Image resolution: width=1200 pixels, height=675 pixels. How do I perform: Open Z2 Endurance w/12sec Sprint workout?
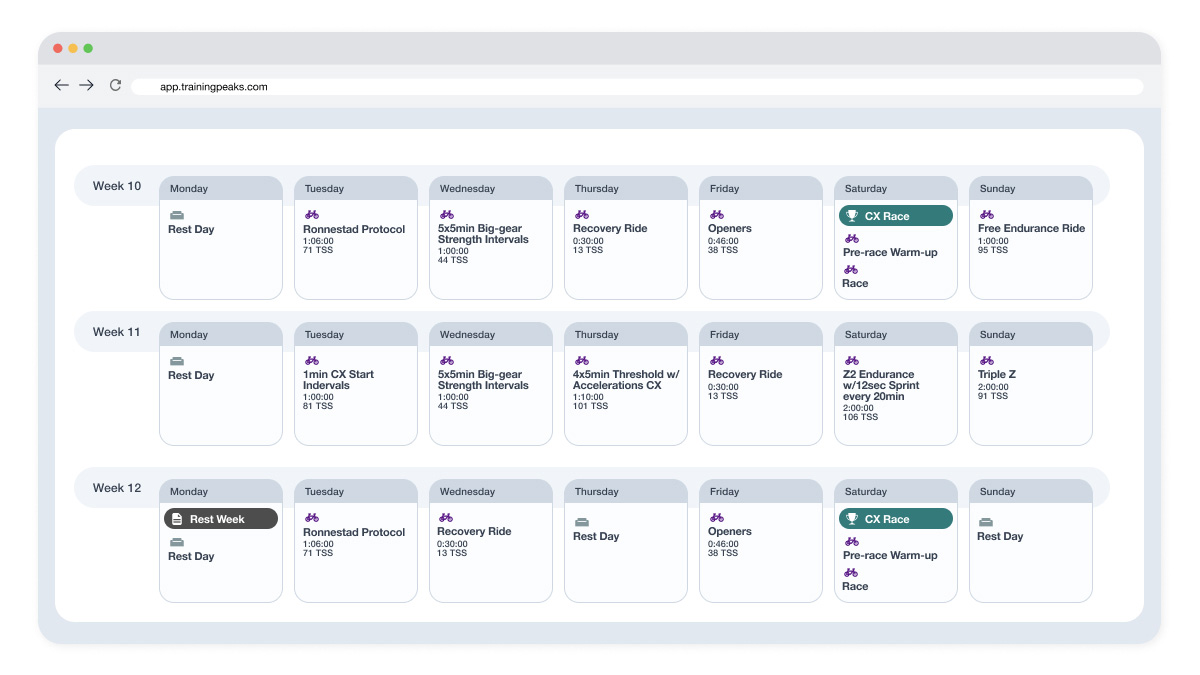click(881, 385)
